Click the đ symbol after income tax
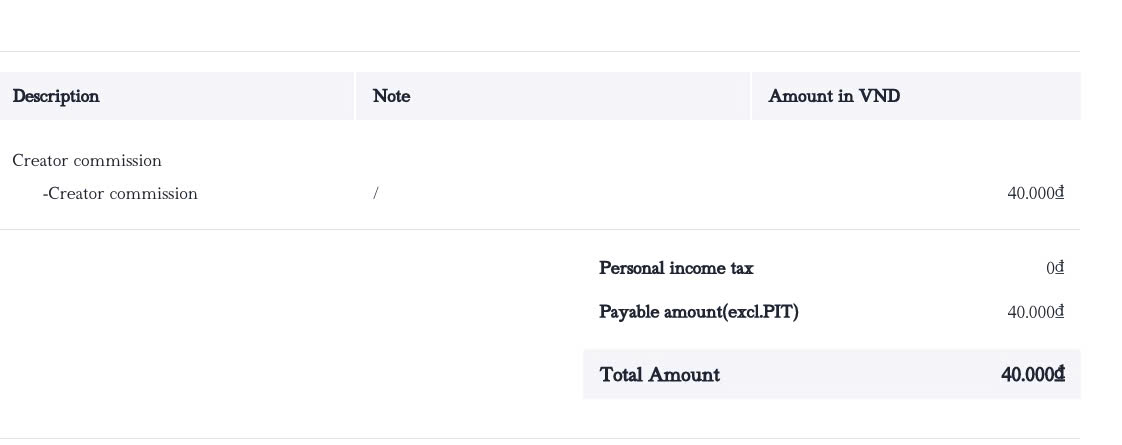Viewport: 1122px width, 445px height. click(x=1060, y=268)
